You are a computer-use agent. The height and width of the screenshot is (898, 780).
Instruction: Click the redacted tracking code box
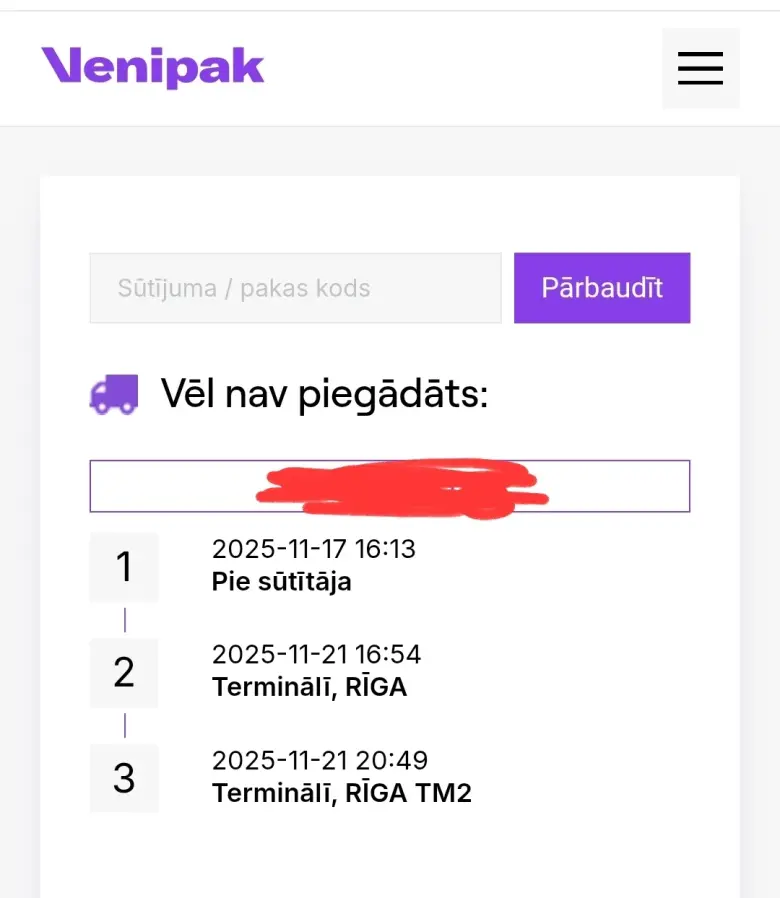tap(390, 486)
